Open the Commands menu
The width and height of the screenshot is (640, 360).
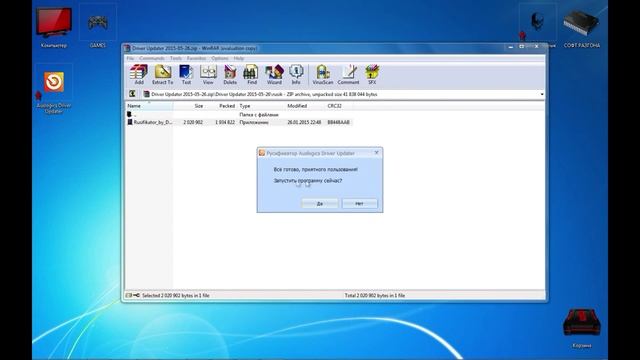coord(151,58)
